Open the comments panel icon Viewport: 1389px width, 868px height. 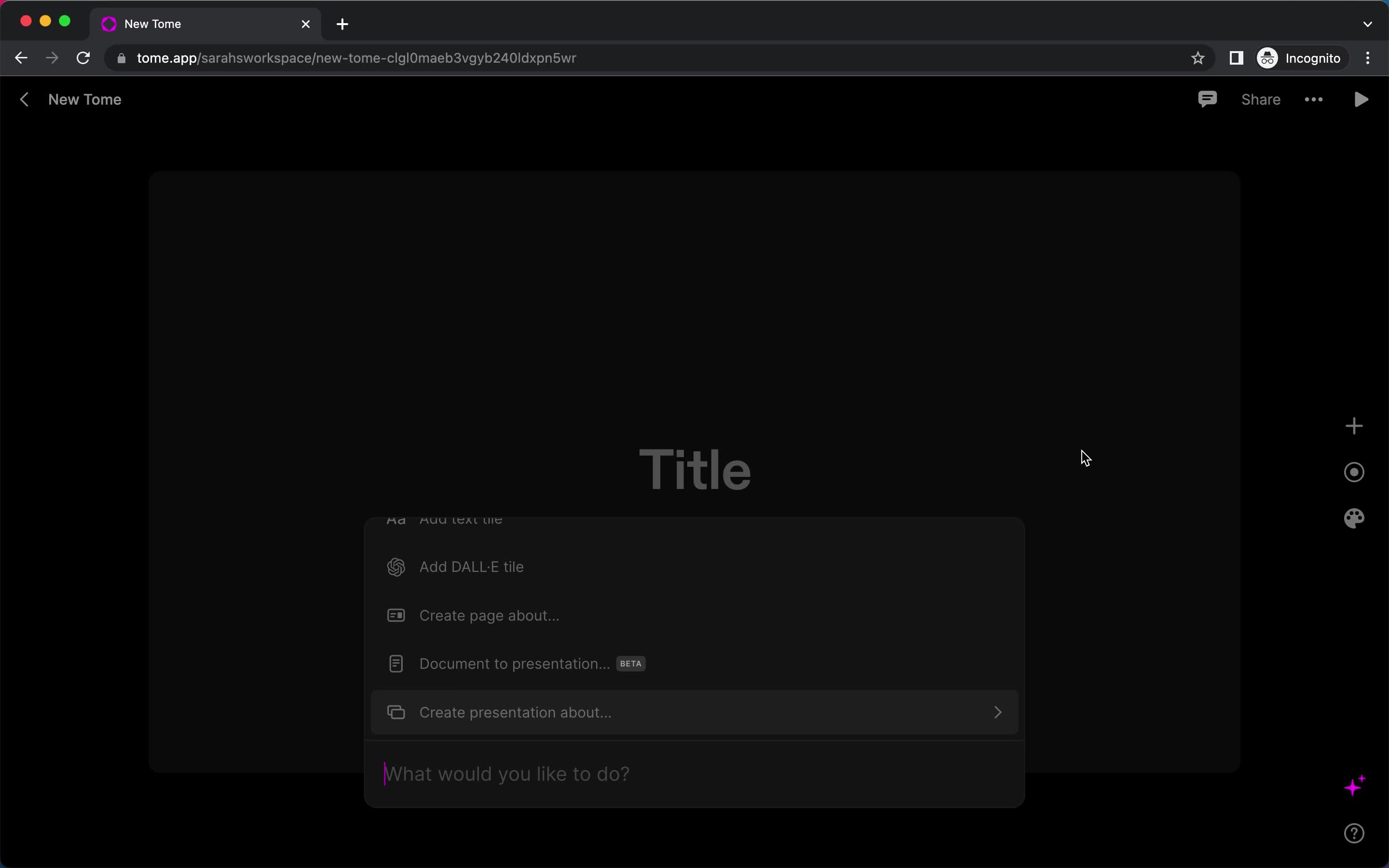(1207, 99)
